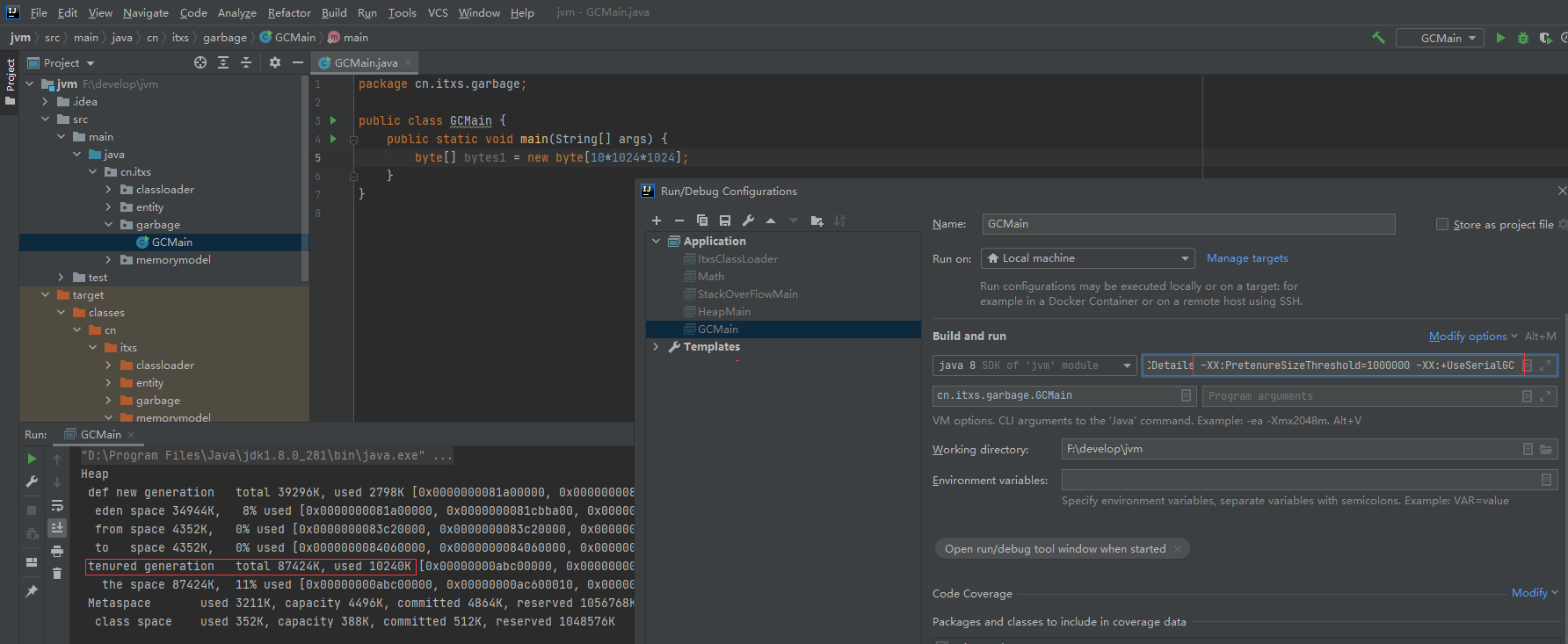This screenshot has height=644, width=1568.
Task: Click the layout icon in Run panel sidebar
Action: click(x=32, y=562)
